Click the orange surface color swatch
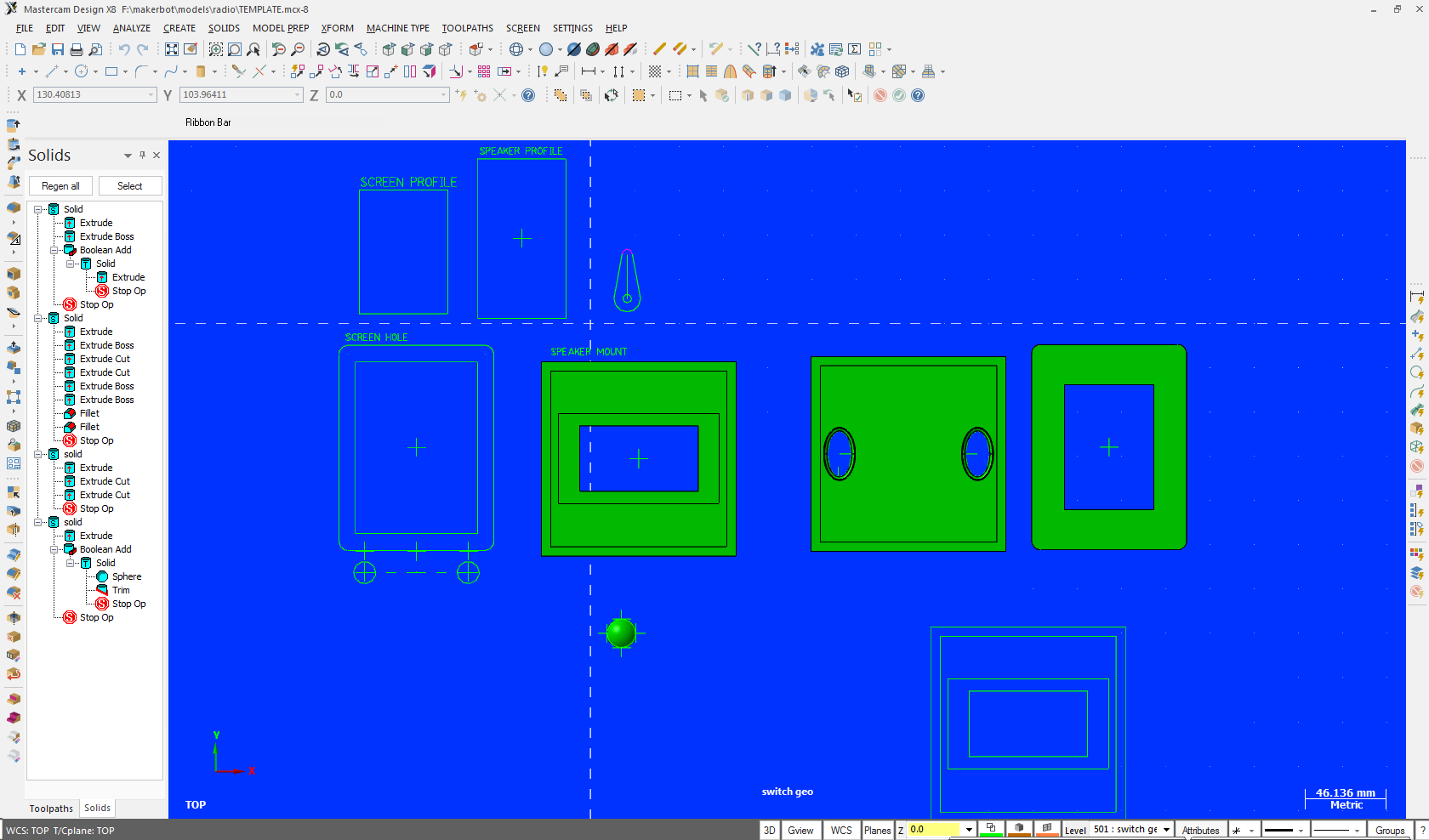The width and height of the screenshot is (1429, 840). [1047, 829]
